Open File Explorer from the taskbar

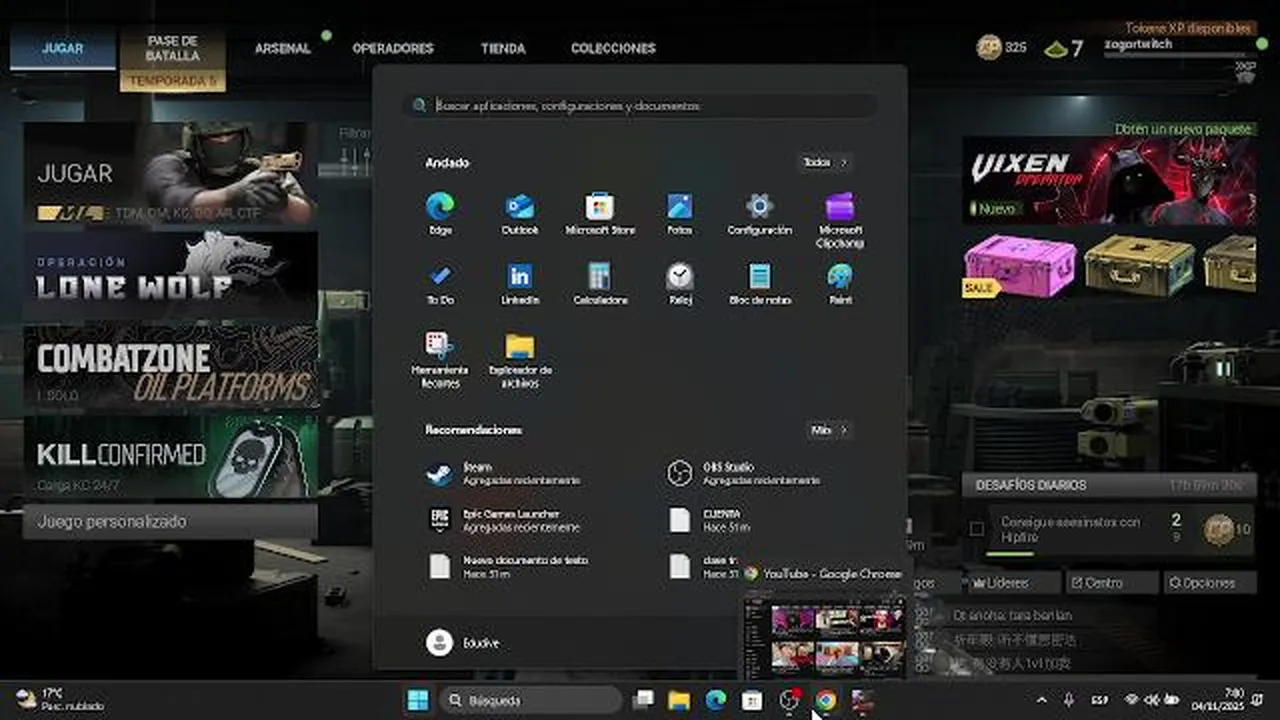coord(679,700)
